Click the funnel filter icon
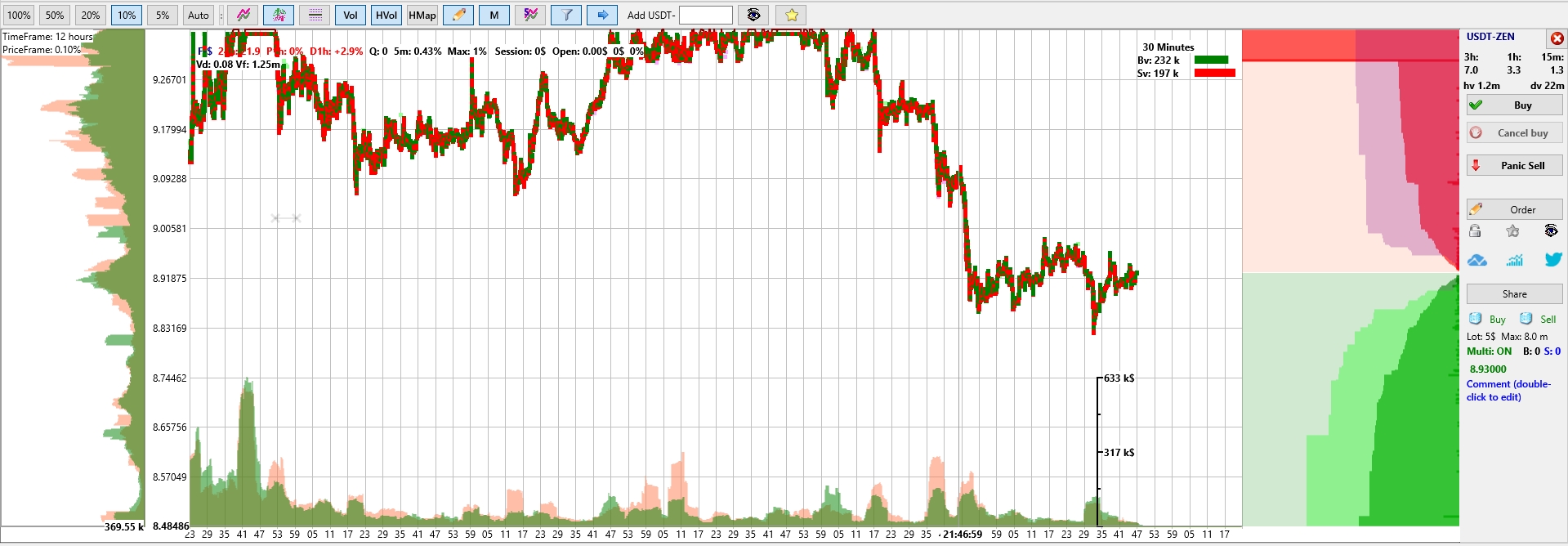This screenshot has height=546, width=1568. (566, 15)
